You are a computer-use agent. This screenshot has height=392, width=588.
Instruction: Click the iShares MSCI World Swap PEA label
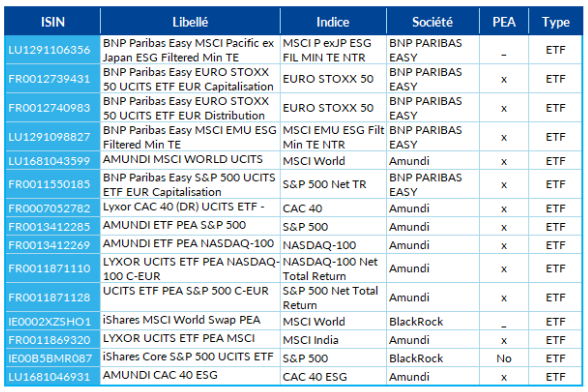pos(182,320)
